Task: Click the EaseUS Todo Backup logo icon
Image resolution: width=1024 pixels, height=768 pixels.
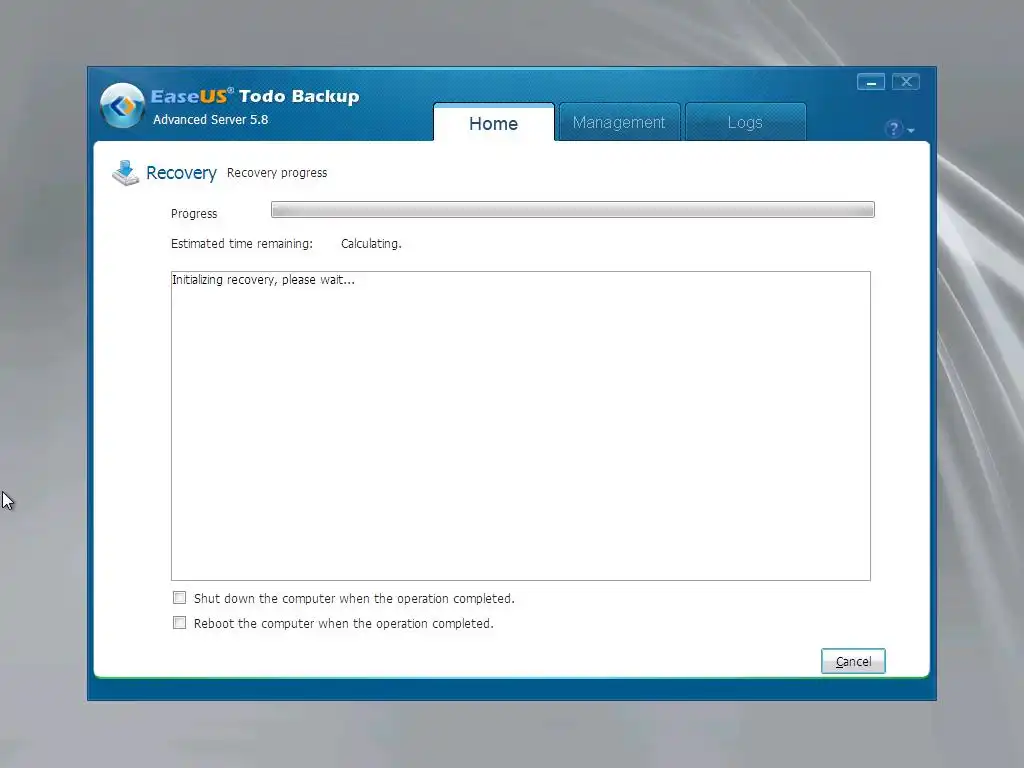Action: [122, 105]
